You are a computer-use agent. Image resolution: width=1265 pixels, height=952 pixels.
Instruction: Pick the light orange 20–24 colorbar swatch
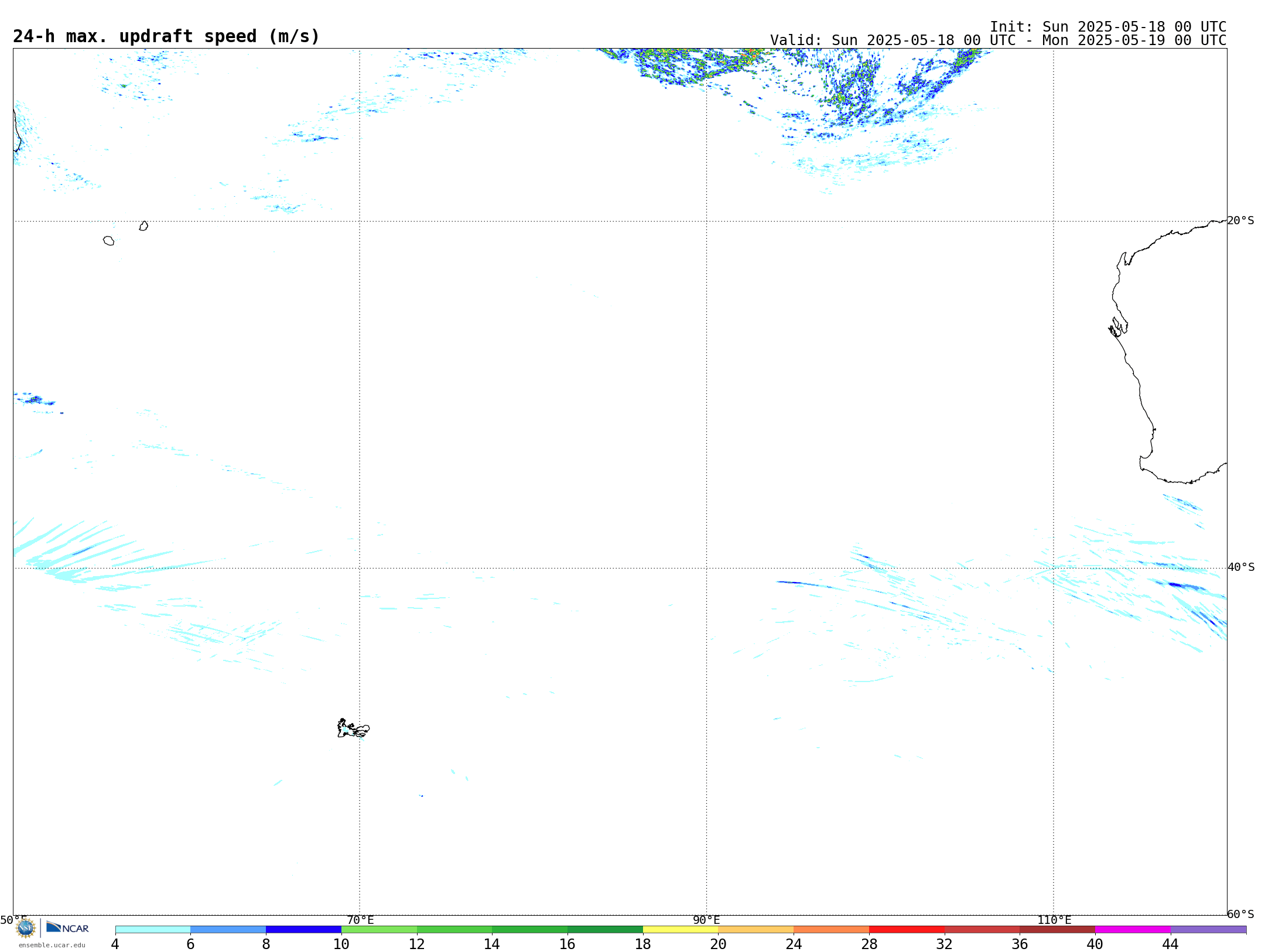[756, 930]
